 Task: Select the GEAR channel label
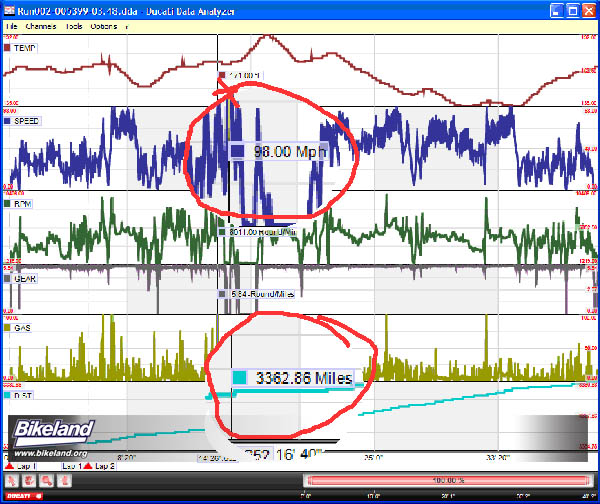(x=27, y=279)
